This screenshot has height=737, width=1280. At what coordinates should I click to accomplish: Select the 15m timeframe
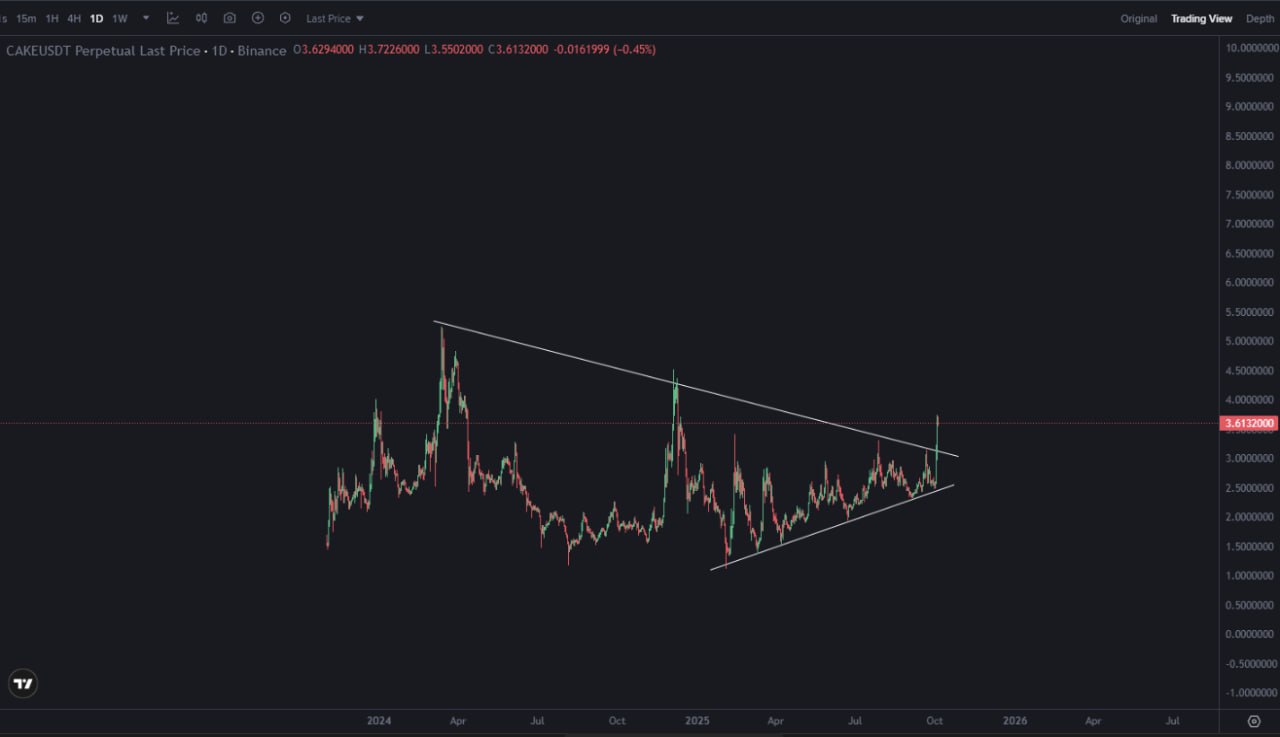(x=26, y=18)
